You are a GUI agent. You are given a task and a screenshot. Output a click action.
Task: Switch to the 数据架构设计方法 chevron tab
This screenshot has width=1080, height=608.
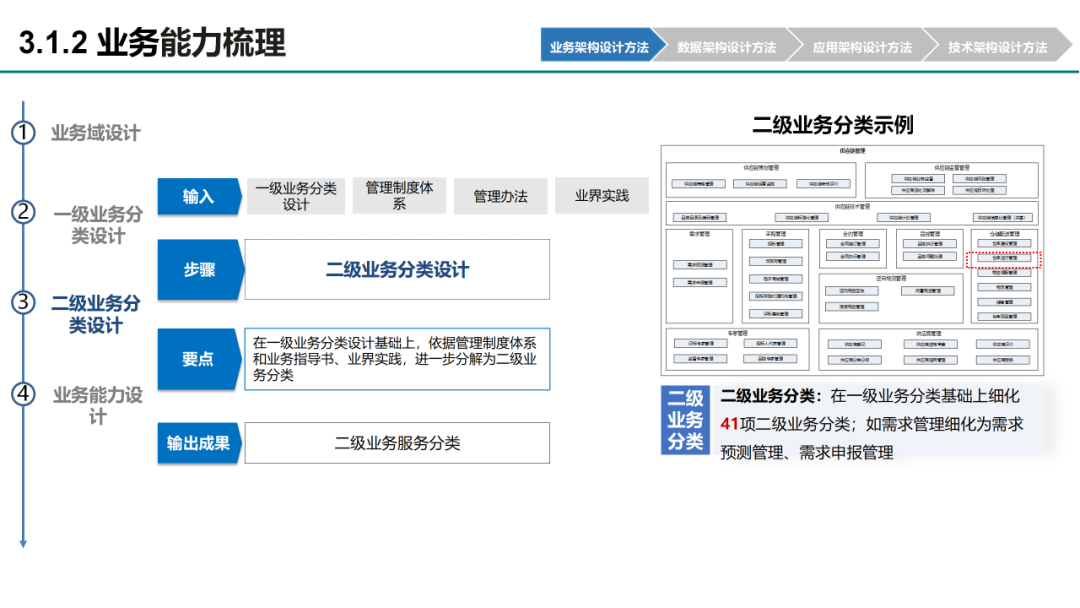pos(726,47)
